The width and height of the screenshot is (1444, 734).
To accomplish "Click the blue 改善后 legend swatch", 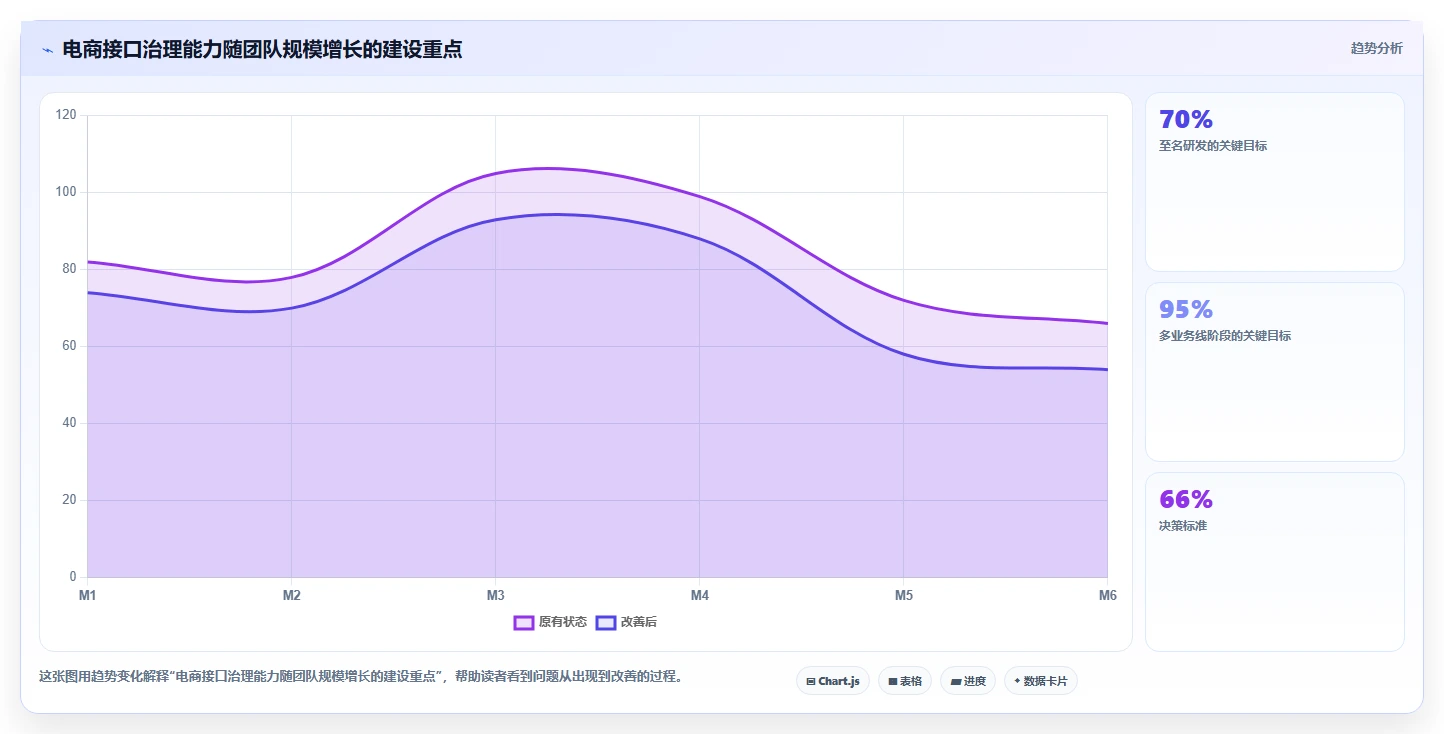I will pos(605,622).
